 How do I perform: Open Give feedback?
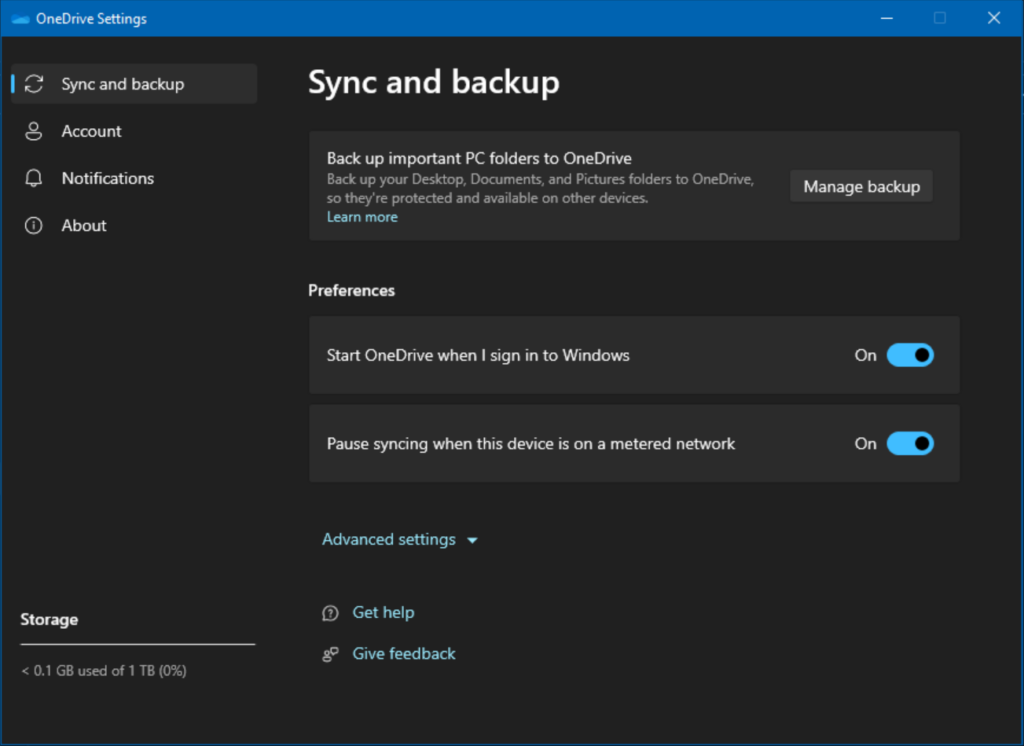point(404,653)
